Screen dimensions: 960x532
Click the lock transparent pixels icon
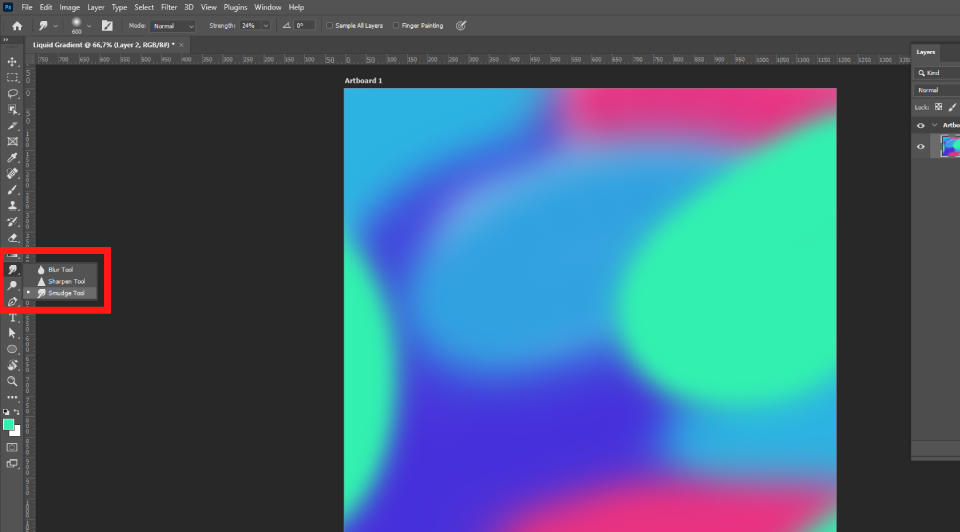[x=939, y=107]
